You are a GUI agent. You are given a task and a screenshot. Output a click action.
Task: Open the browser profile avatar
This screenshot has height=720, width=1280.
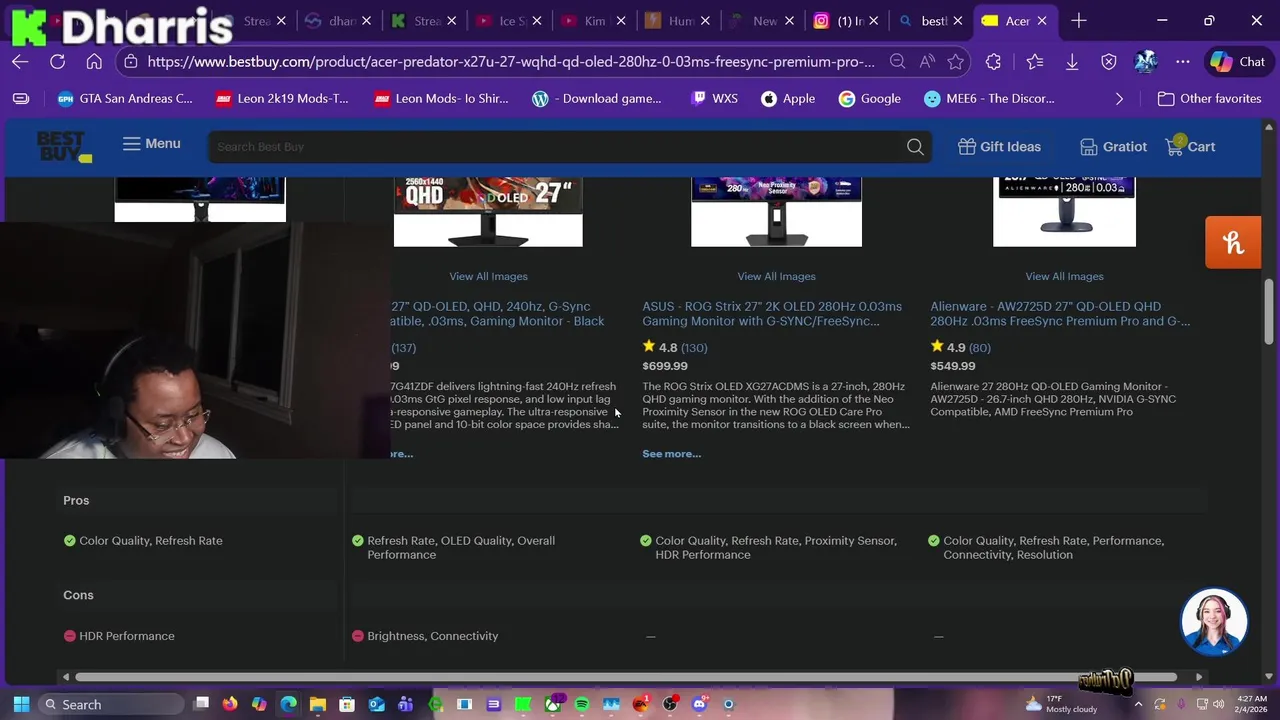tap(1146, 62)
